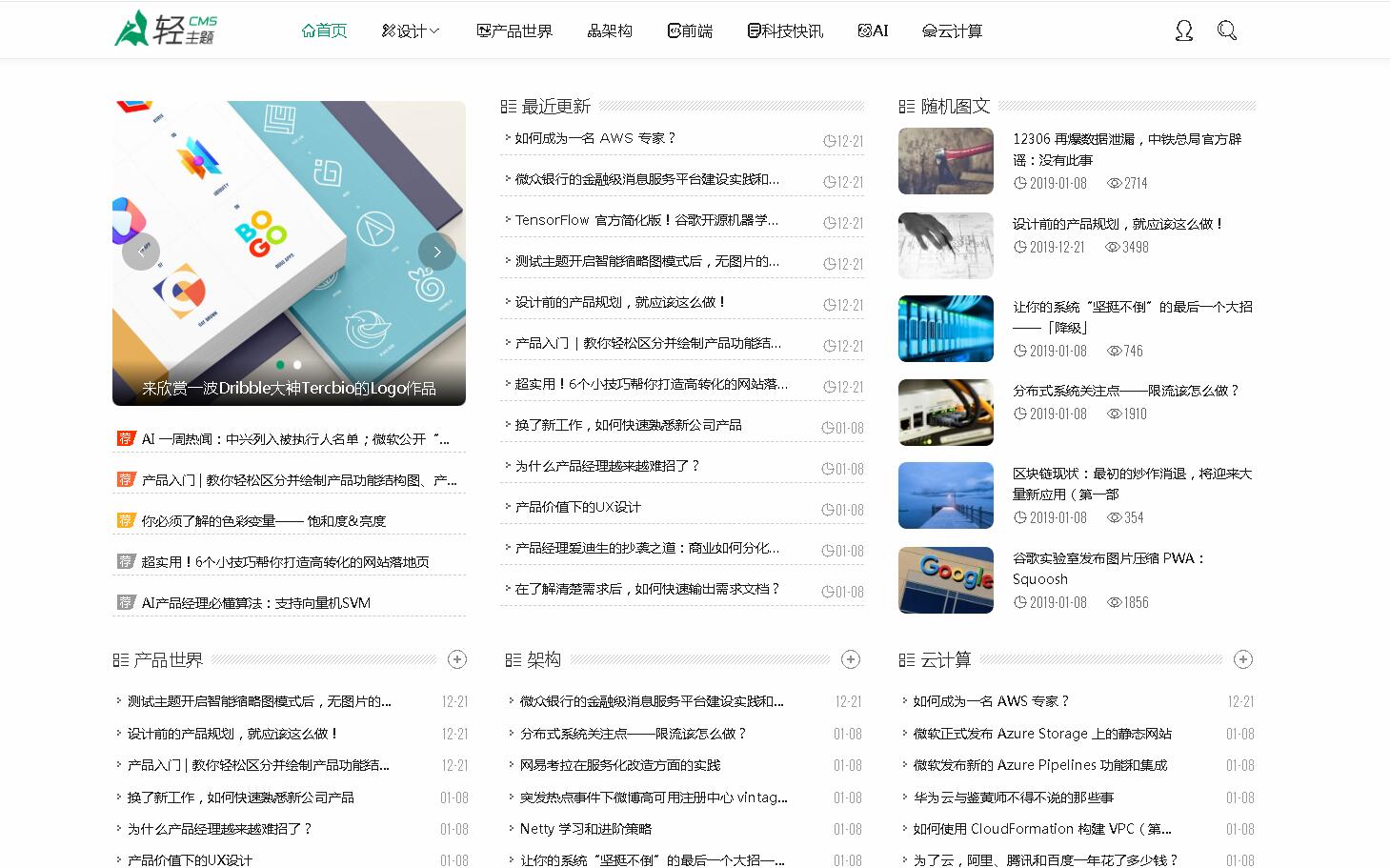Click the Google article thumbnail
Image resolution: width=1390 pixels, height=868 pixels.
945,579
